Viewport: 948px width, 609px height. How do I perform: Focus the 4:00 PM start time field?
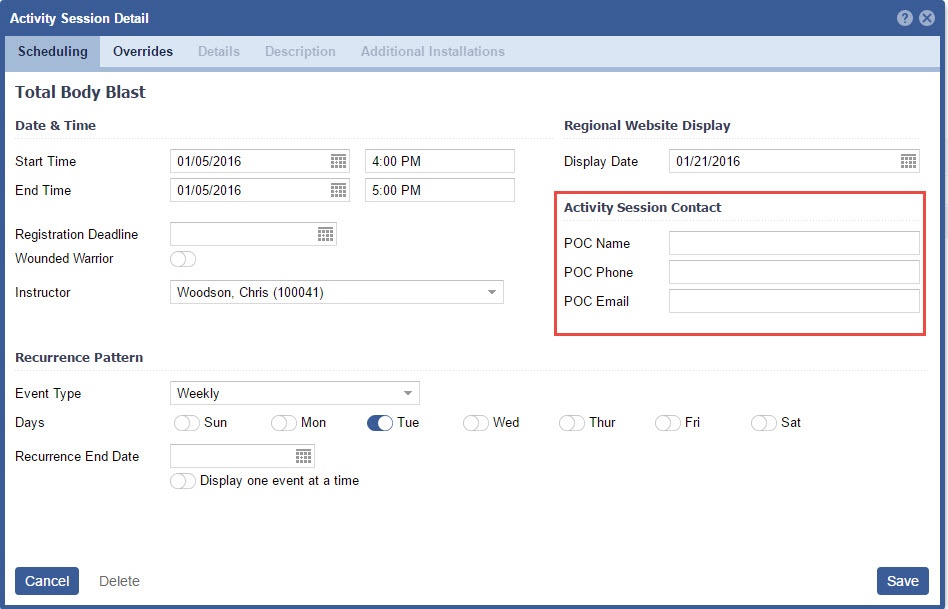pyautogui.click(x=439, y=161)
